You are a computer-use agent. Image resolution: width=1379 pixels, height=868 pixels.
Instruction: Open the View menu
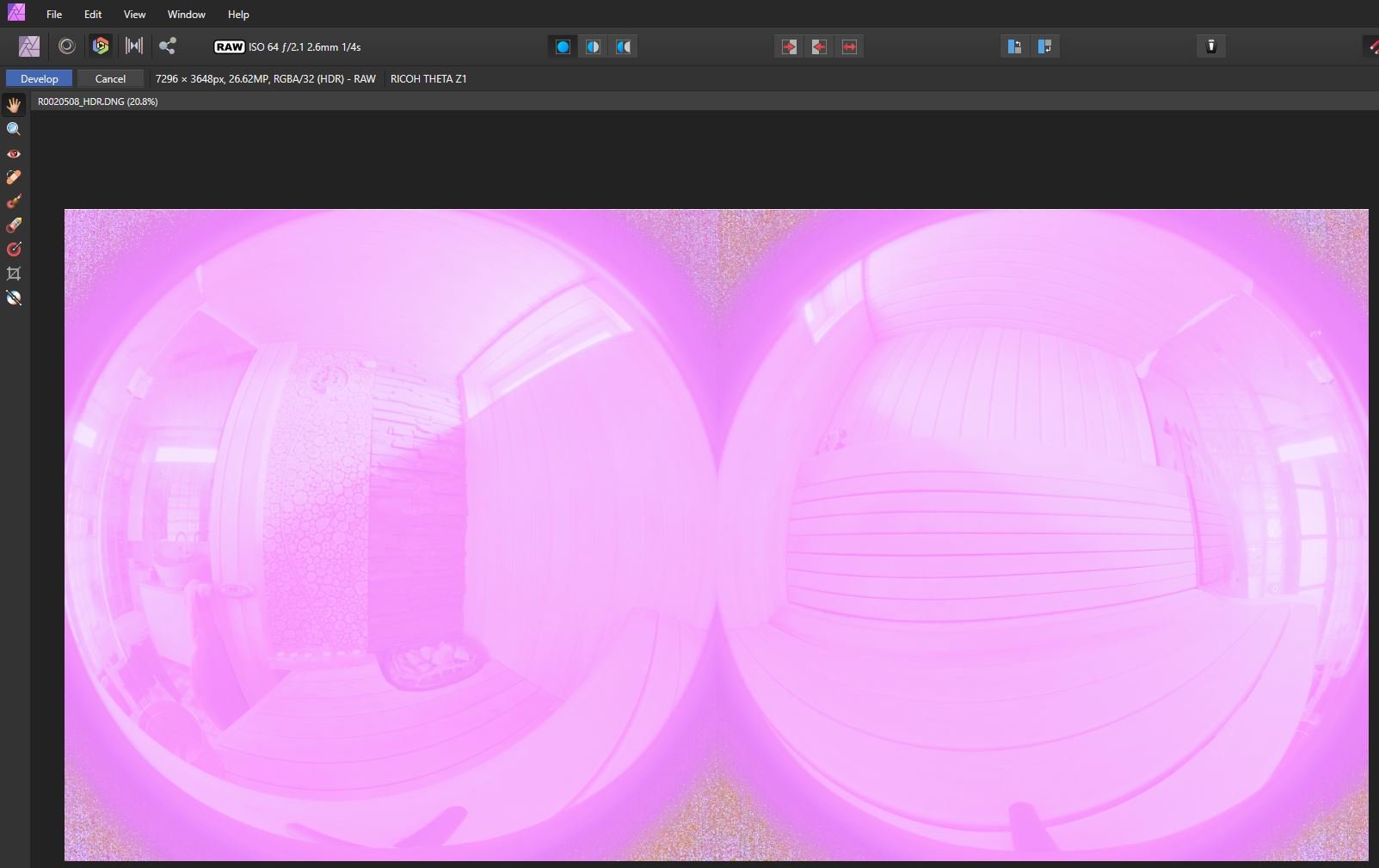134,14
